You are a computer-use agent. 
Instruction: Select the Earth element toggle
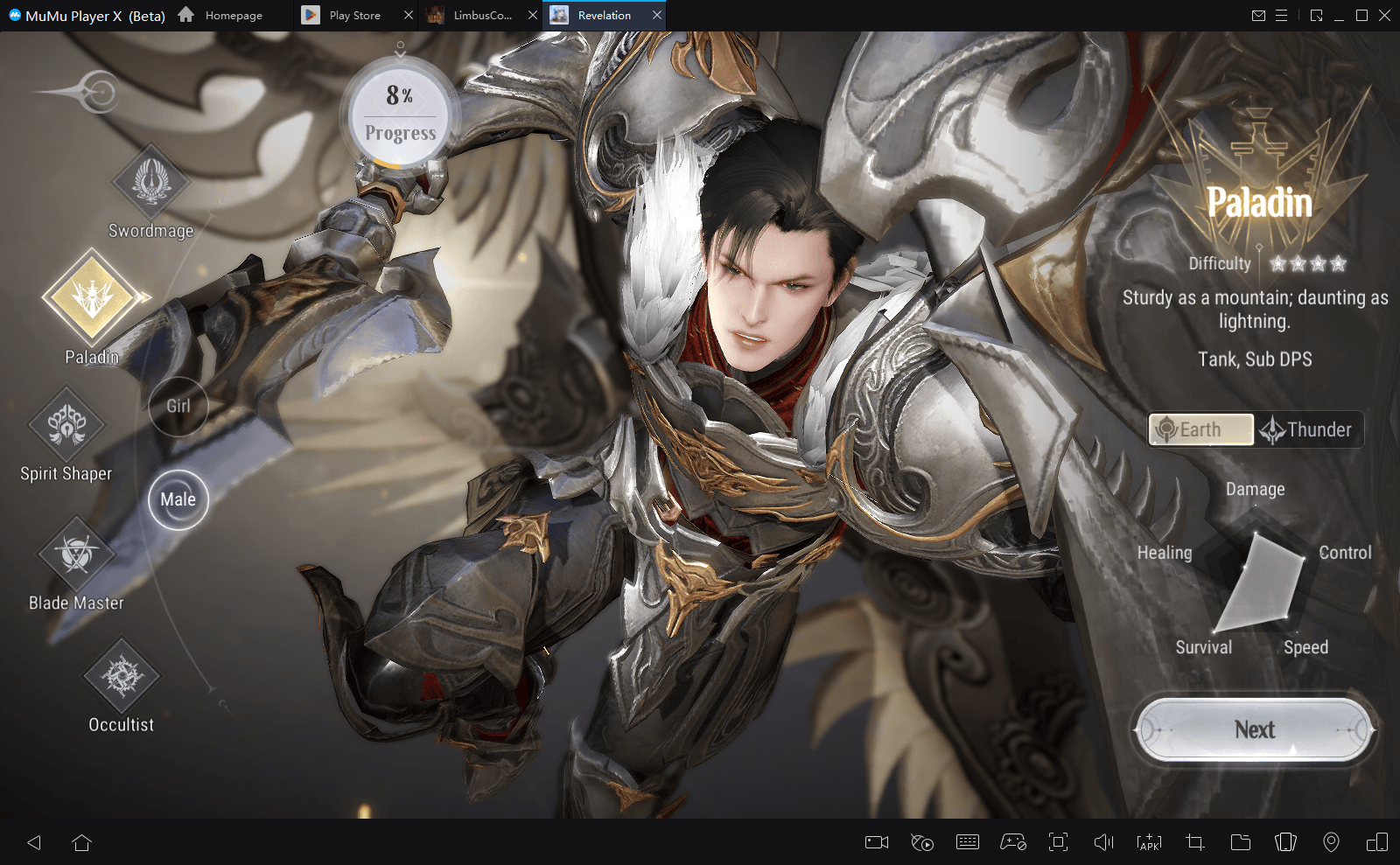1200,429
